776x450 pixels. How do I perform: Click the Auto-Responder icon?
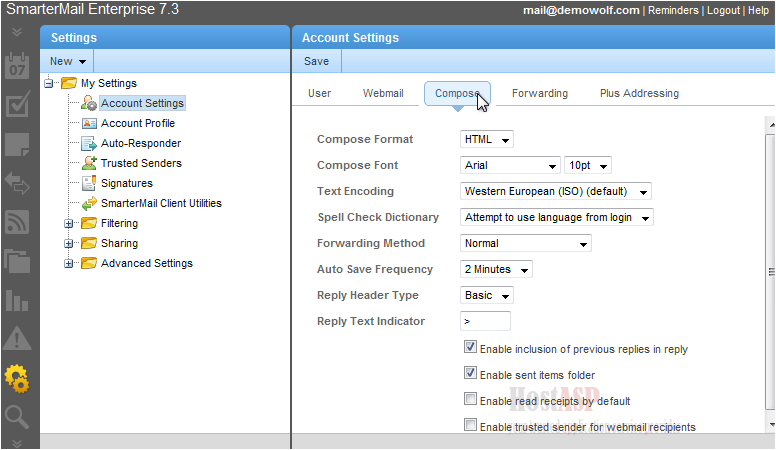pos(89,144)
